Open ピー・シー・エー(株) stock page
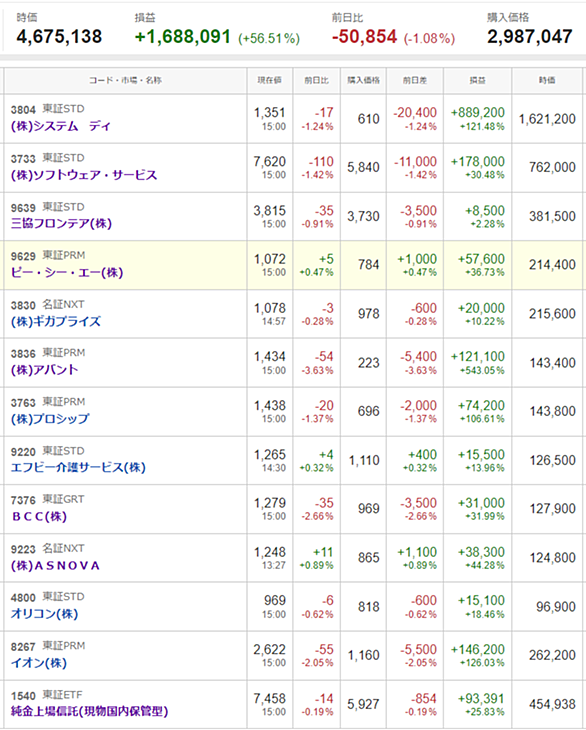The width and height of the screenshot is (586, 730). (x=67, y=272)
